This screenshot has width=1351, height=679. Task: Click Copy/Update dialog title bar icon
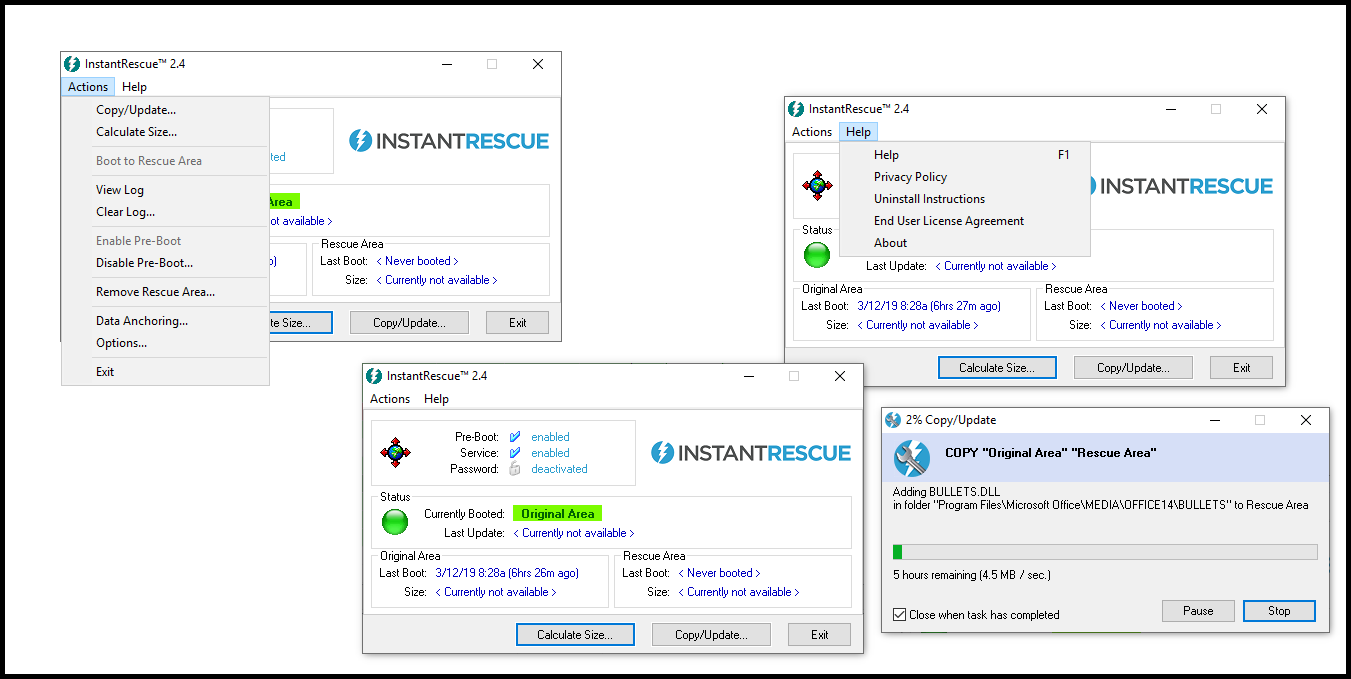coord(893,420)
